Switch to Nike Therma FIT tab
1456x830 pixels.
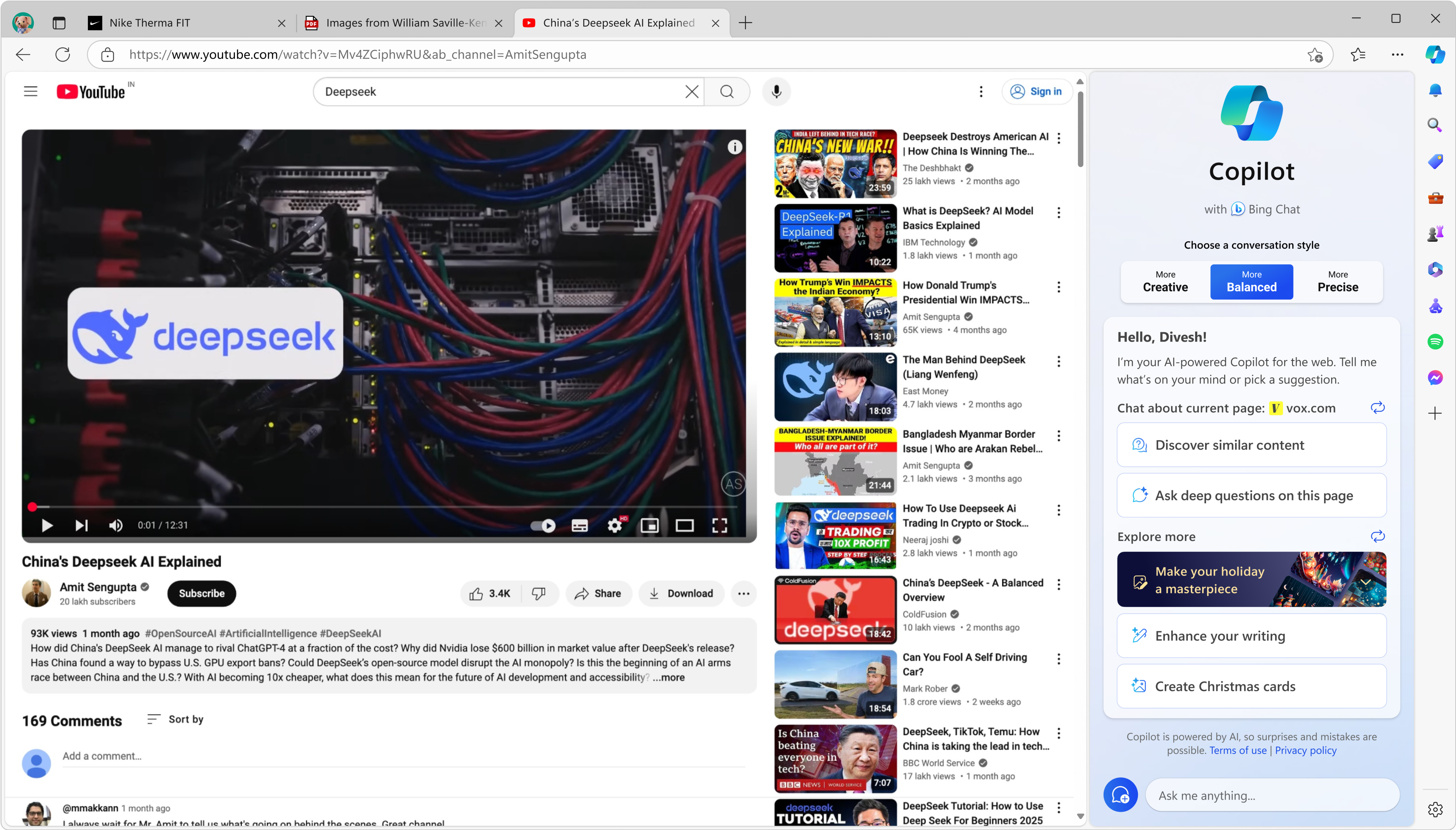[149, 23]
